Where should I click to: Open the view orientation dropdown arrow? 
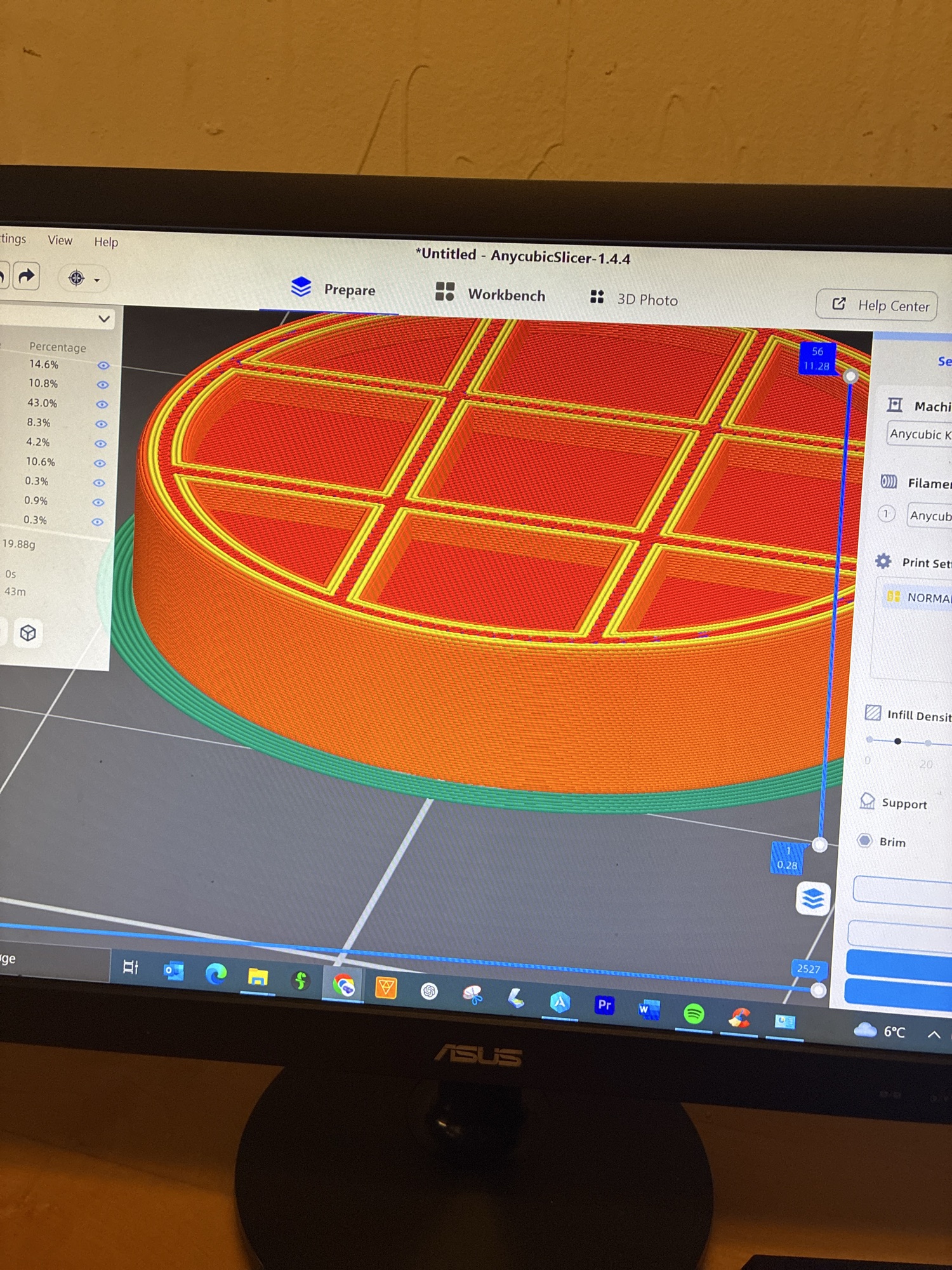point(97,280)
